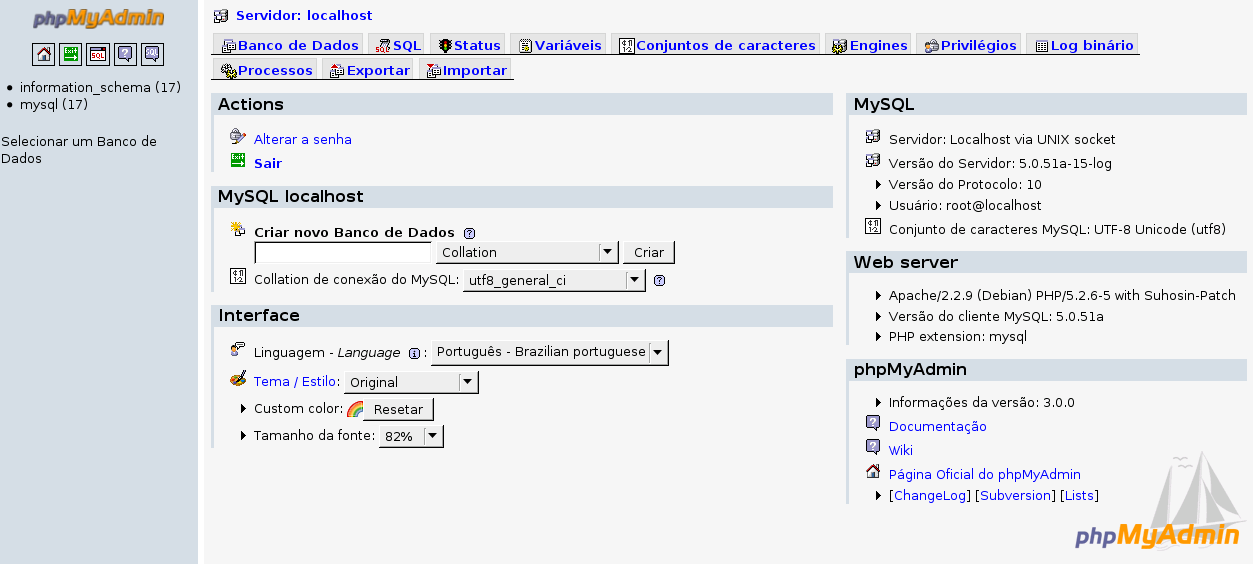Click the help icon after utf8_general_ci dropdown

point(659,281)
